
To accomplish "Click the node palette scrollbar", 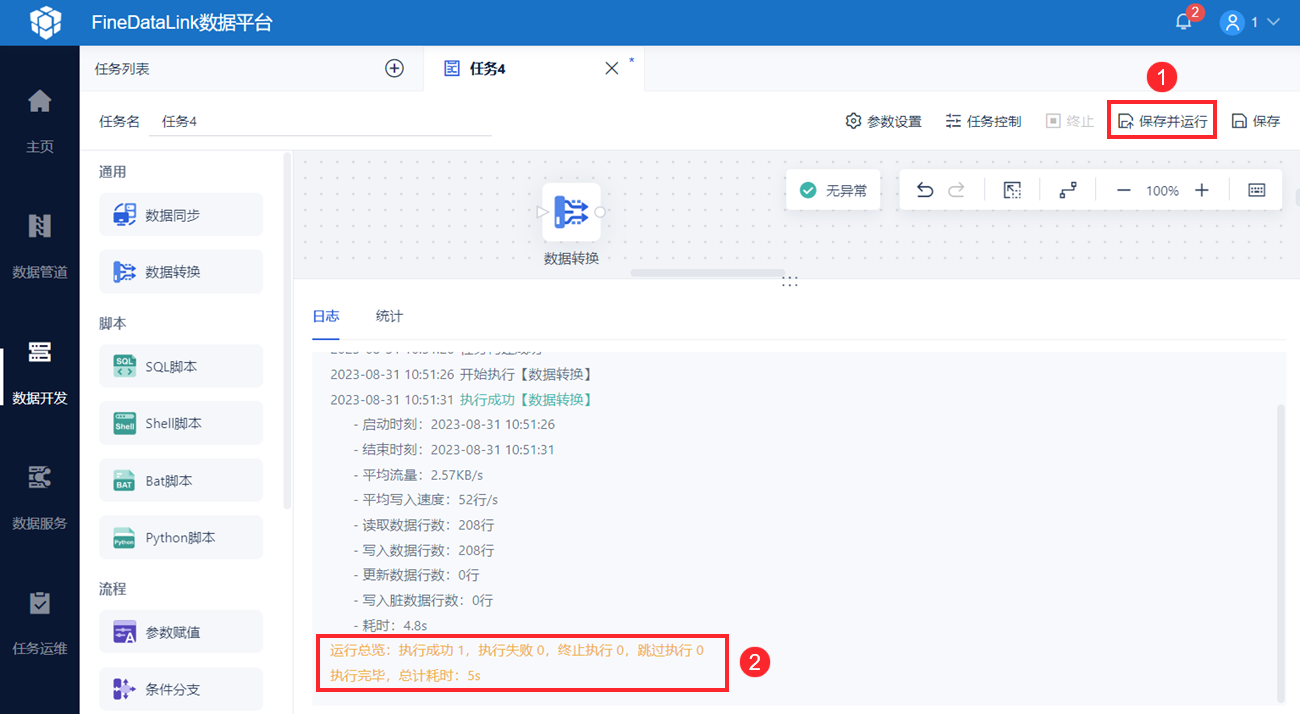I will [287, 332].
